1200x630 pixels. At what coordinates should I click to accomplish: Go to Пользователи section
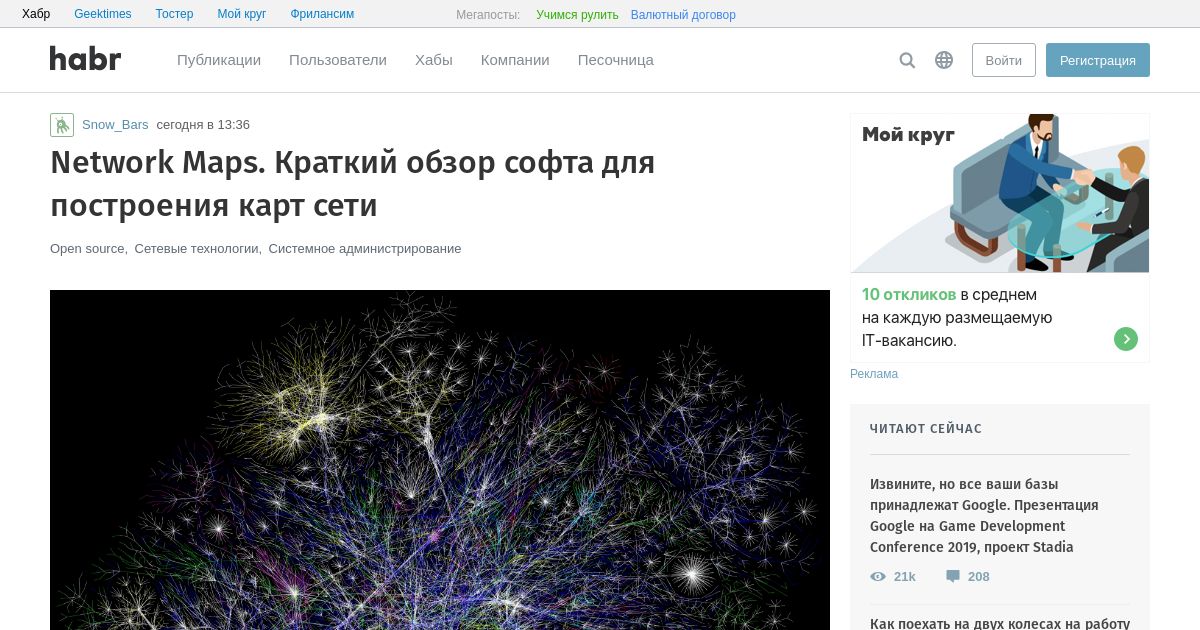click(338, 60)
